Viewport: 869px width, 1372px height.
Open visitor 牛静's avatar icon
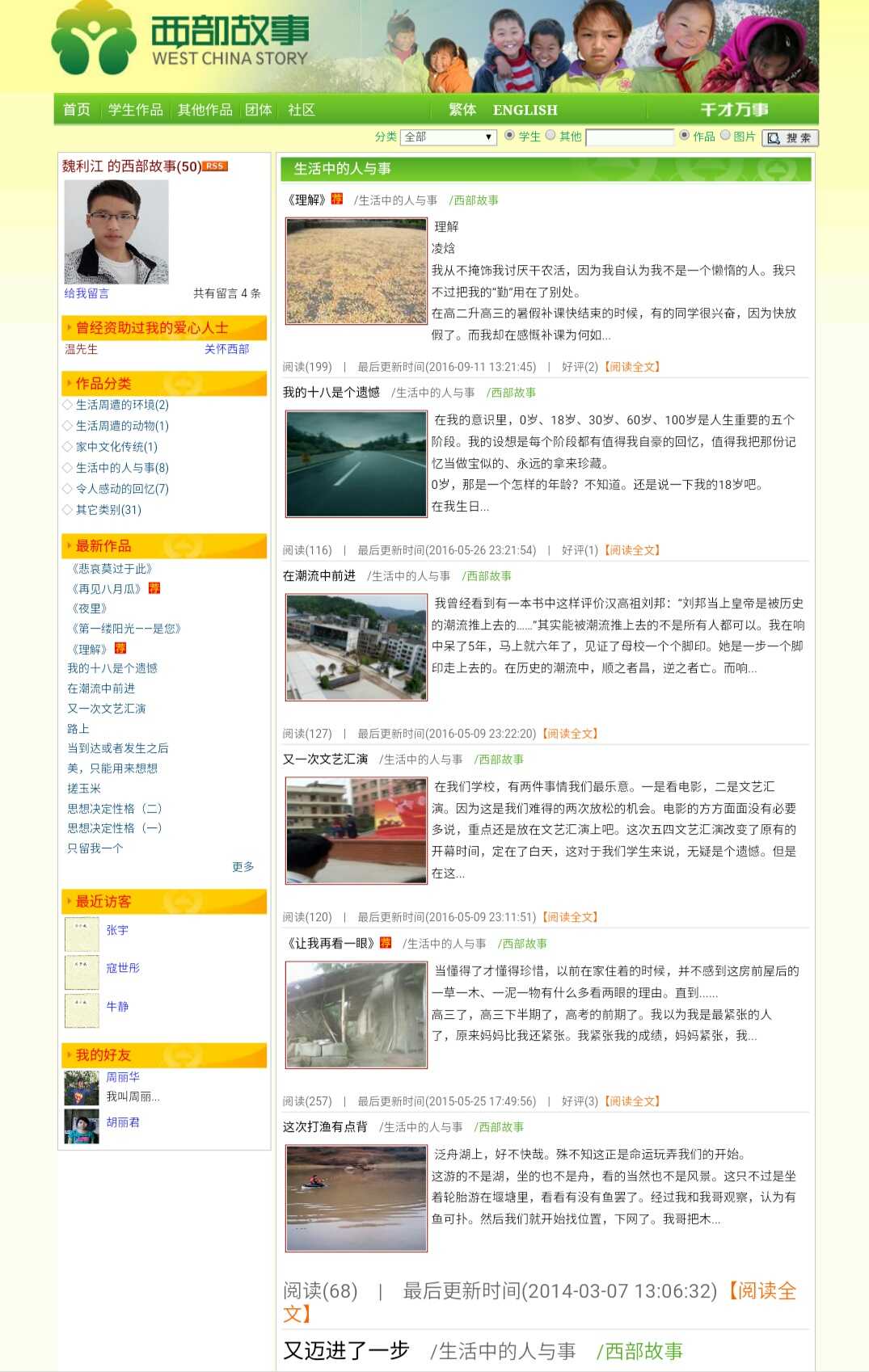82,1010
